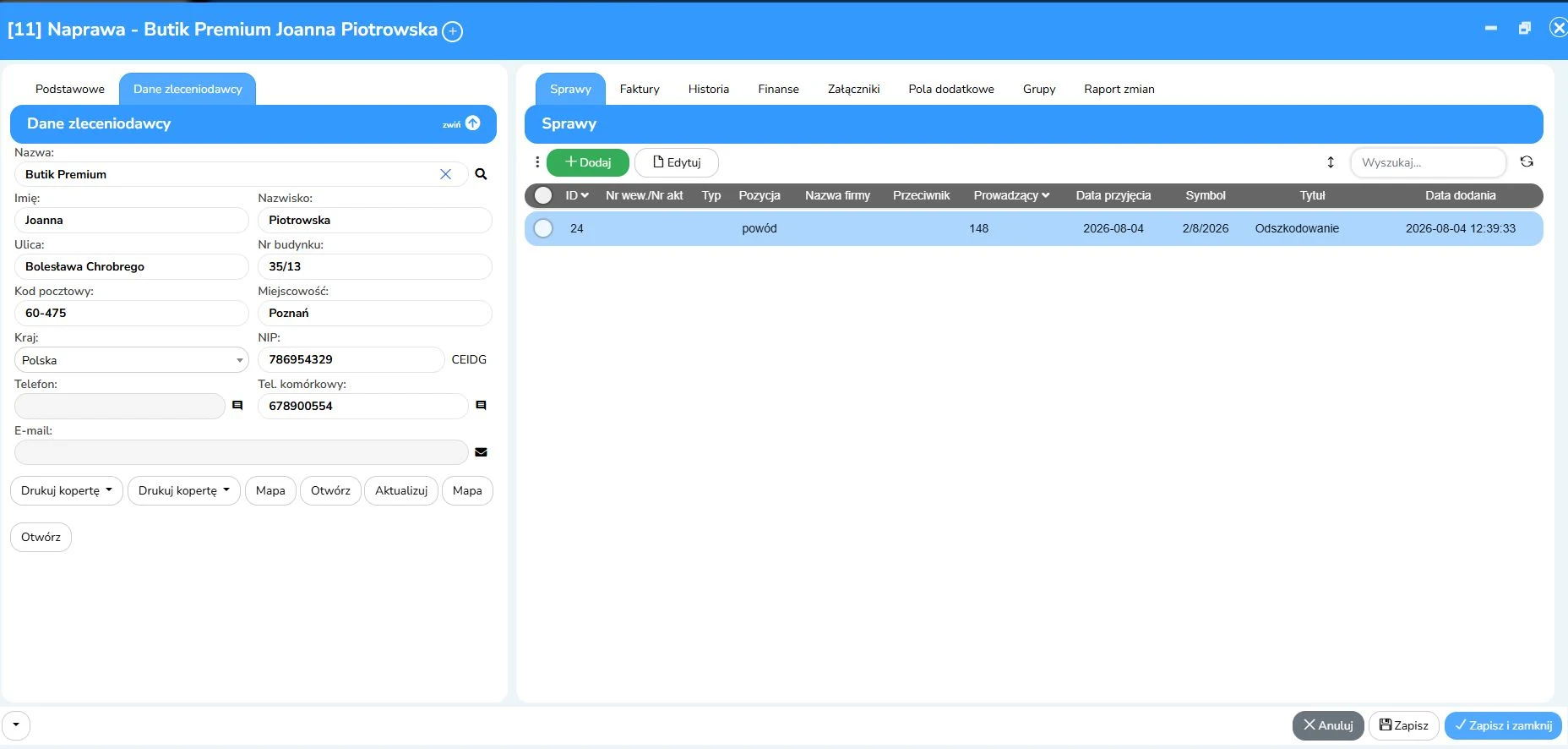This screenshot has width=1568, height=749.
Task: Click the Kod pocztowy field 60-475
Action: click(131, 313)
